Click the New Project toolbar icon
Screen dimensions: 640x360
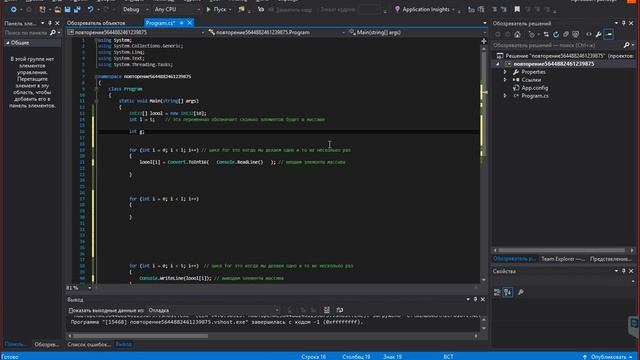coord(42,9)
